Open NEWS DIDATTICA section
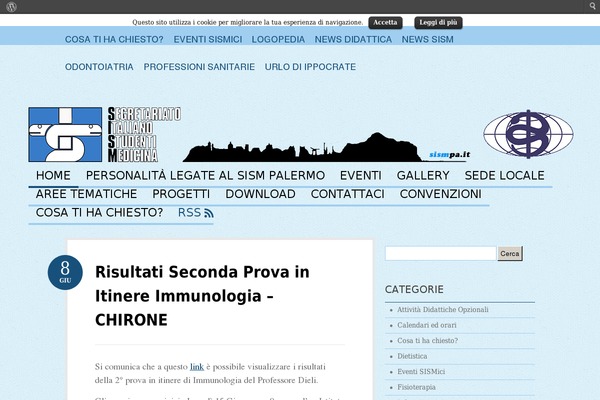 [353, 39]
